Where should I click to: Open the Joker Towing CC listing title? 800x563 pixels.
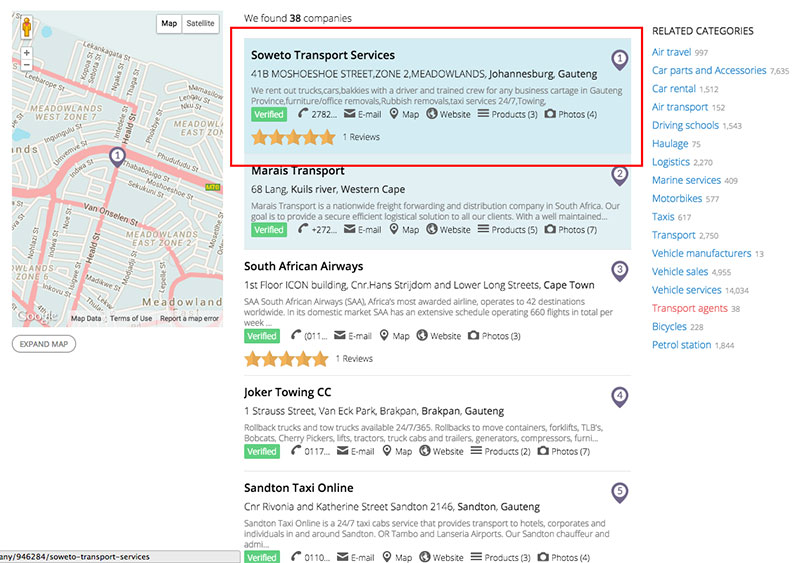pos(287,392)
